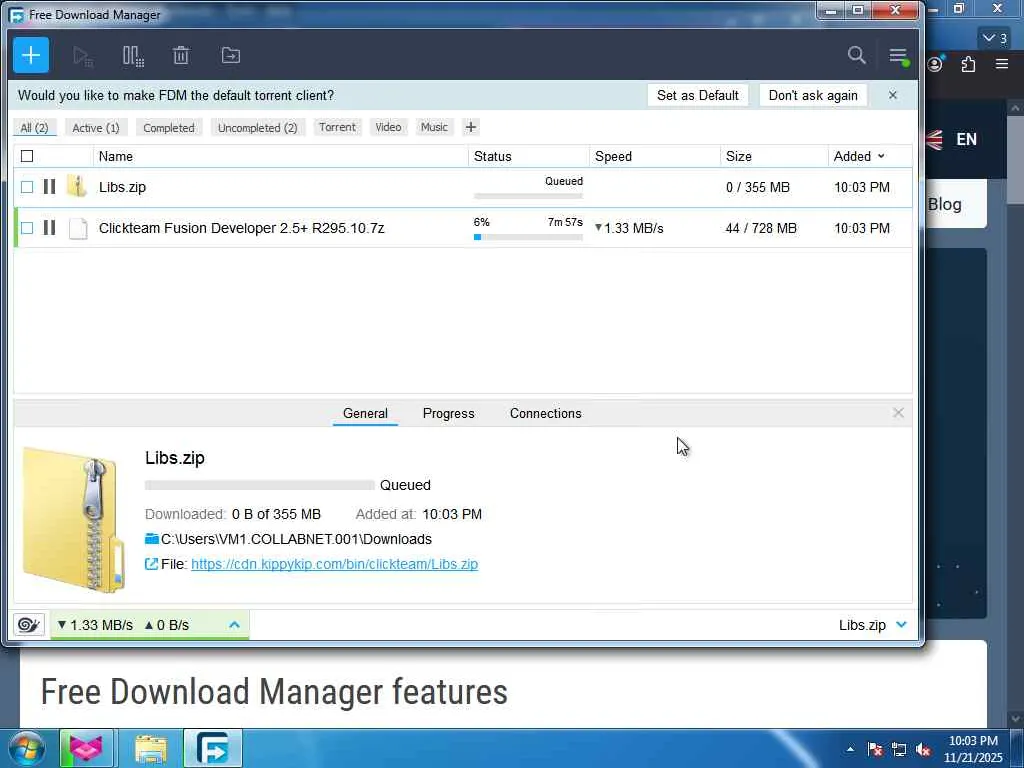Click the external link icon beside File
The height and width of the screenshot is (768, 1024).
[152, 564]
